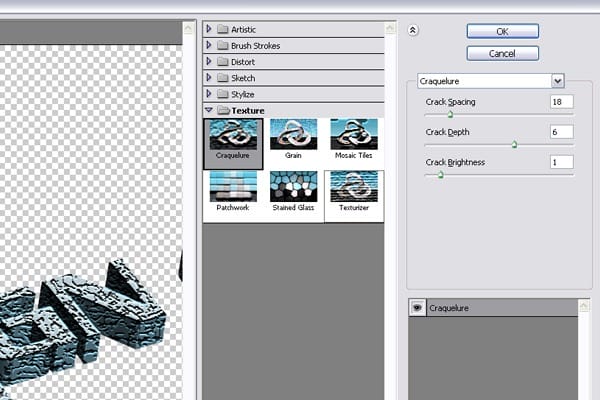600x400 pixels.
Task: Cancel the filter gallery dialog
Action: [x=502, y=54]
